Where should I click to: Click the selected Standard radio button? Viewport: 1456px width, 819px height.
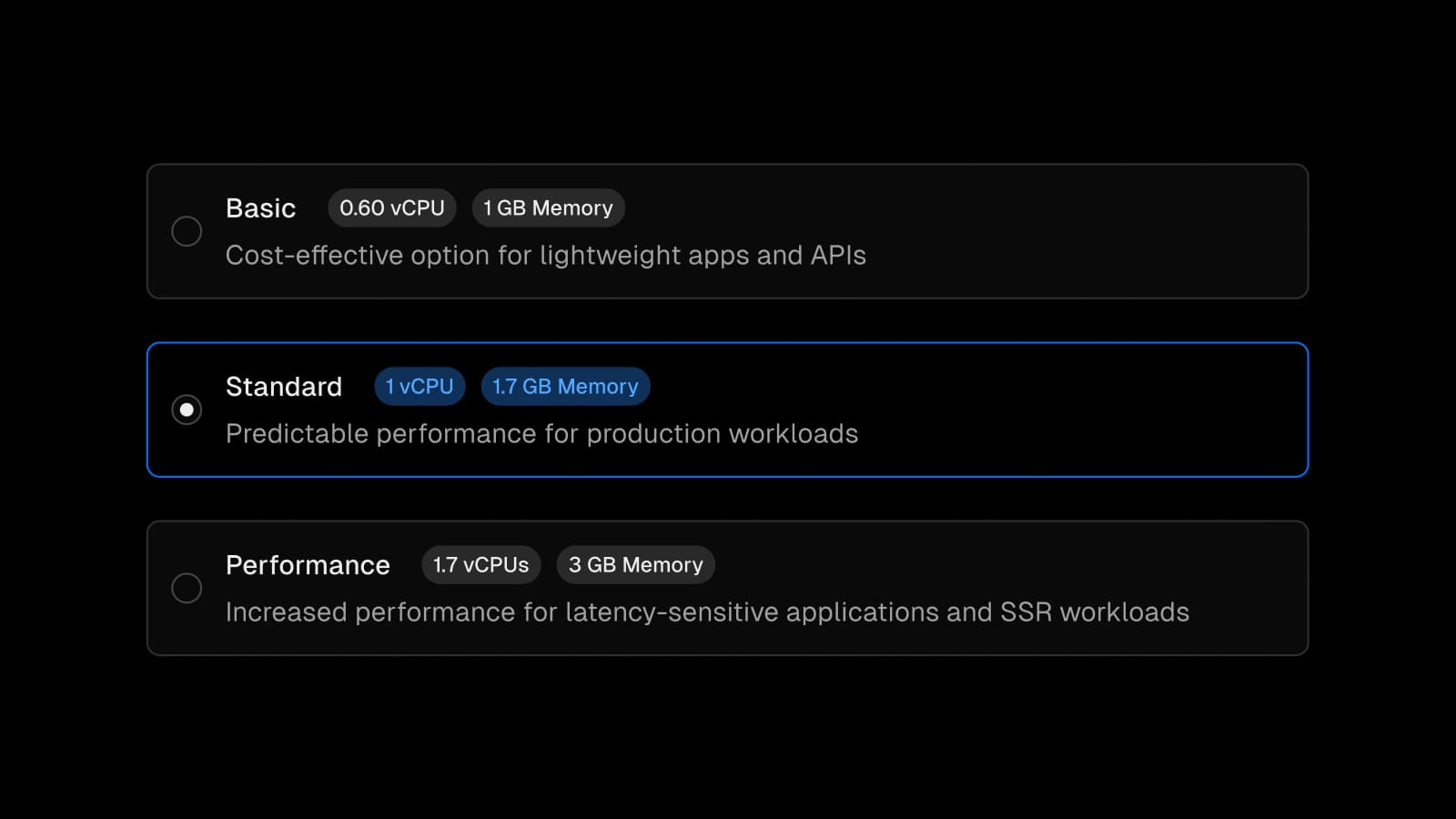pos(187,409)
